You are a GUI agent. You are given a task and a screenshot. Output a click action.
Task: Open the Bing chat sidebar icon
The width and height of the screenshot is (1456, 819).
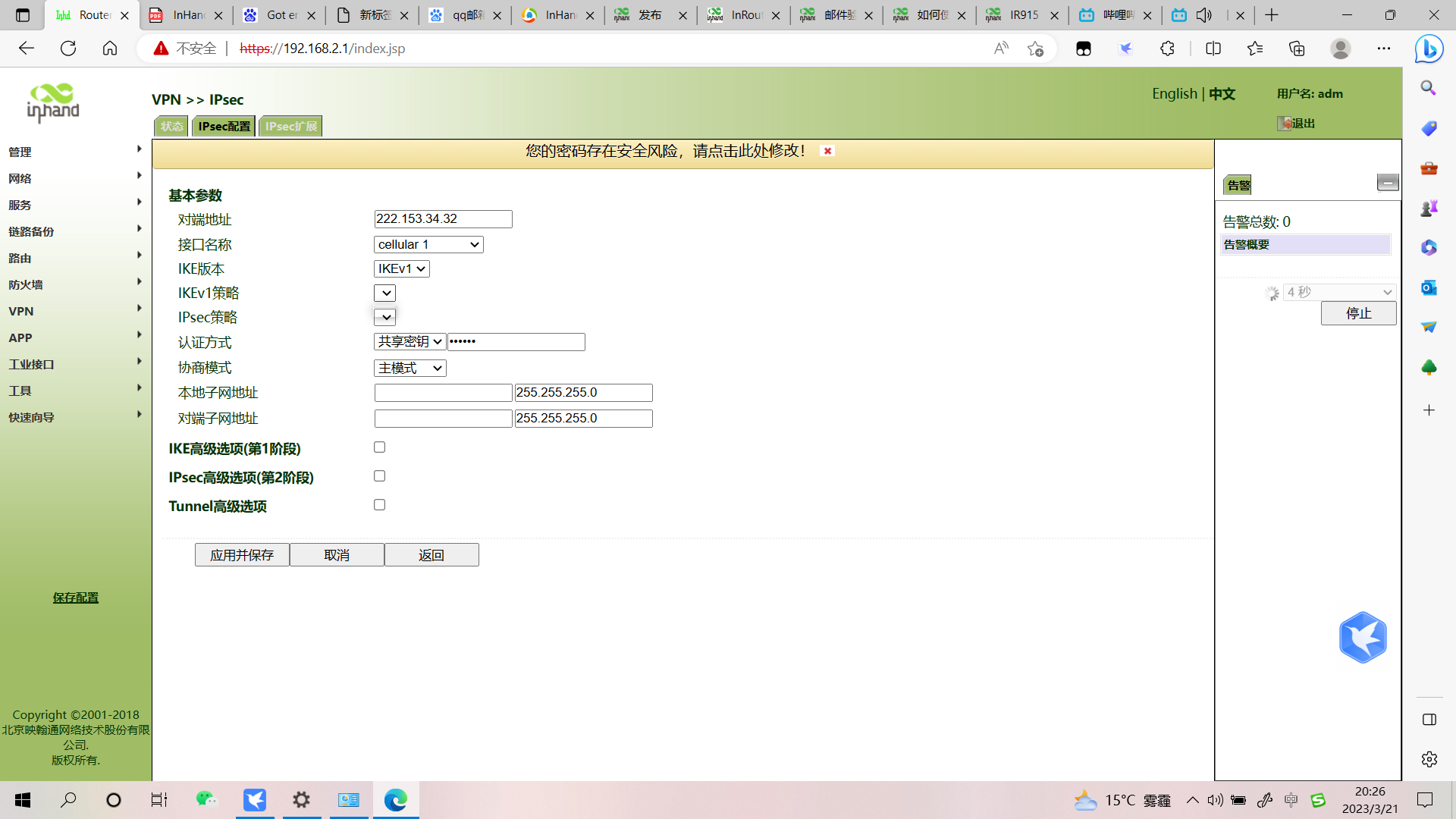coord(1429,49)
